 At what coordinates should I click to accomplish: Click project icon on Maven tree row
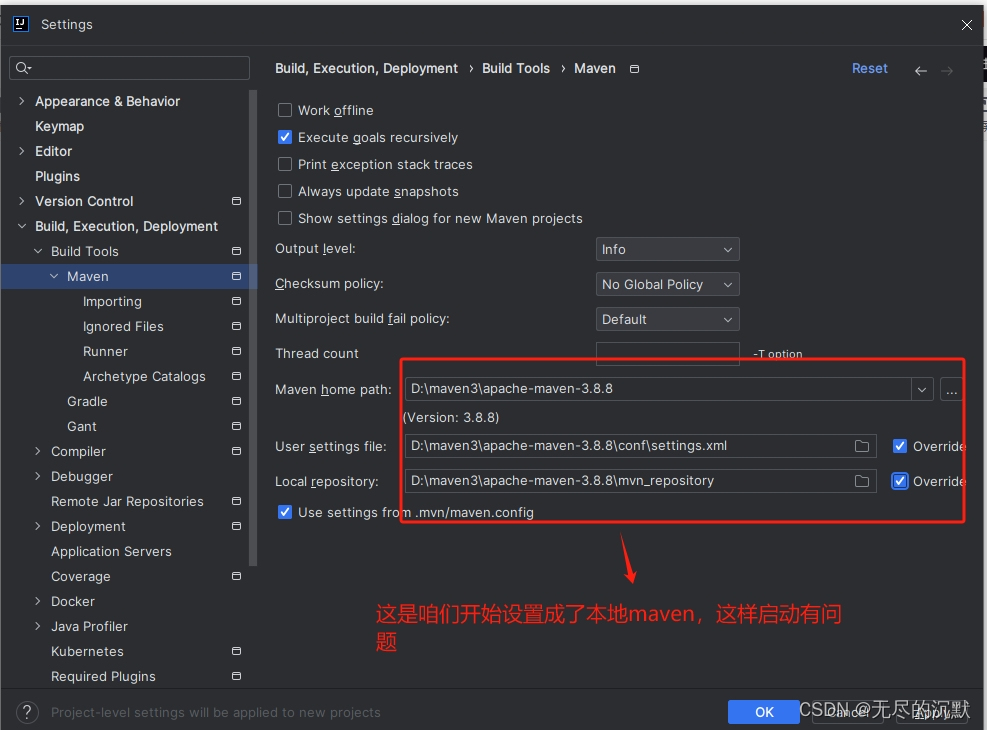point(237,276)
